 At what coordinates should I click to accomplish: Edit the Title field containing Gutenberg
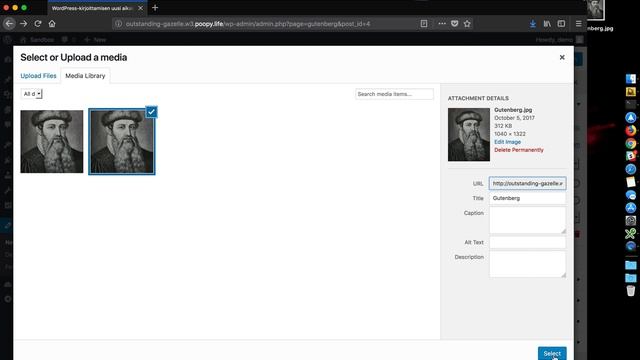(x=527, y=198)
